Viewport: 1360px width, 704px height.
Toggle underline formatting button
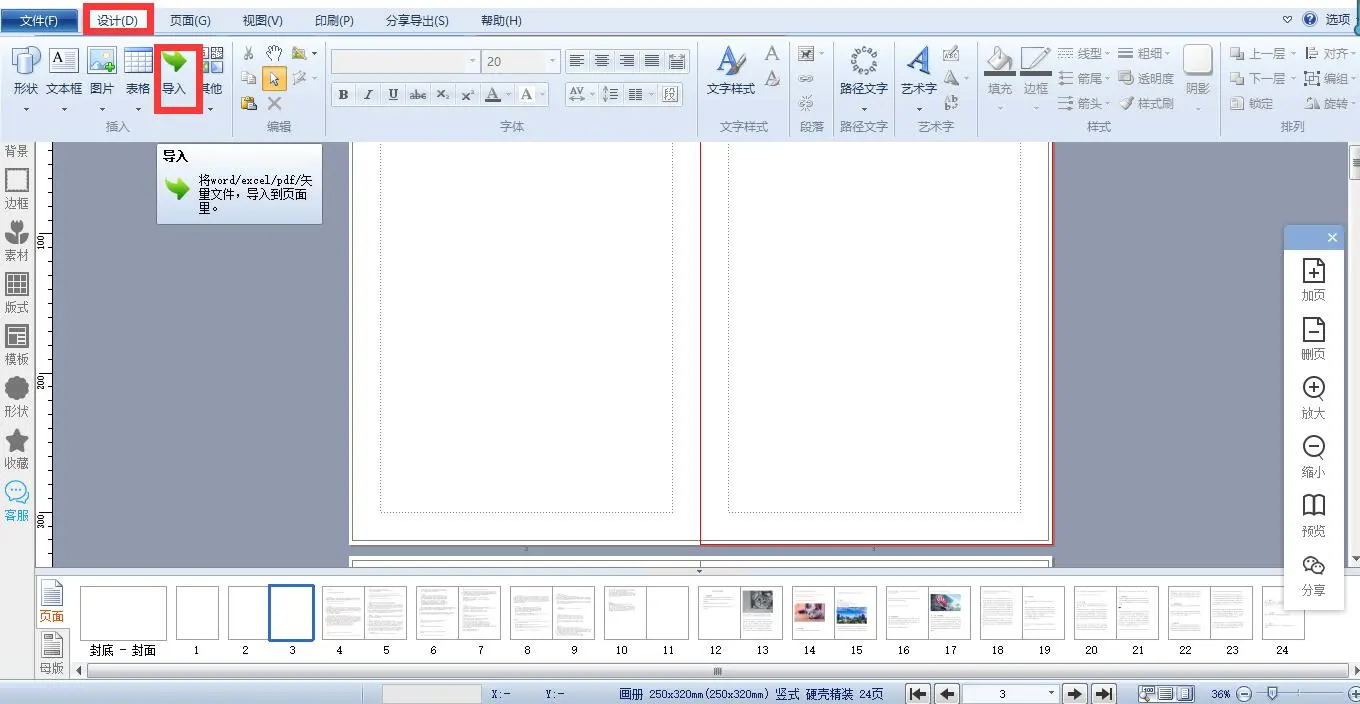click(x=393, y=95)
